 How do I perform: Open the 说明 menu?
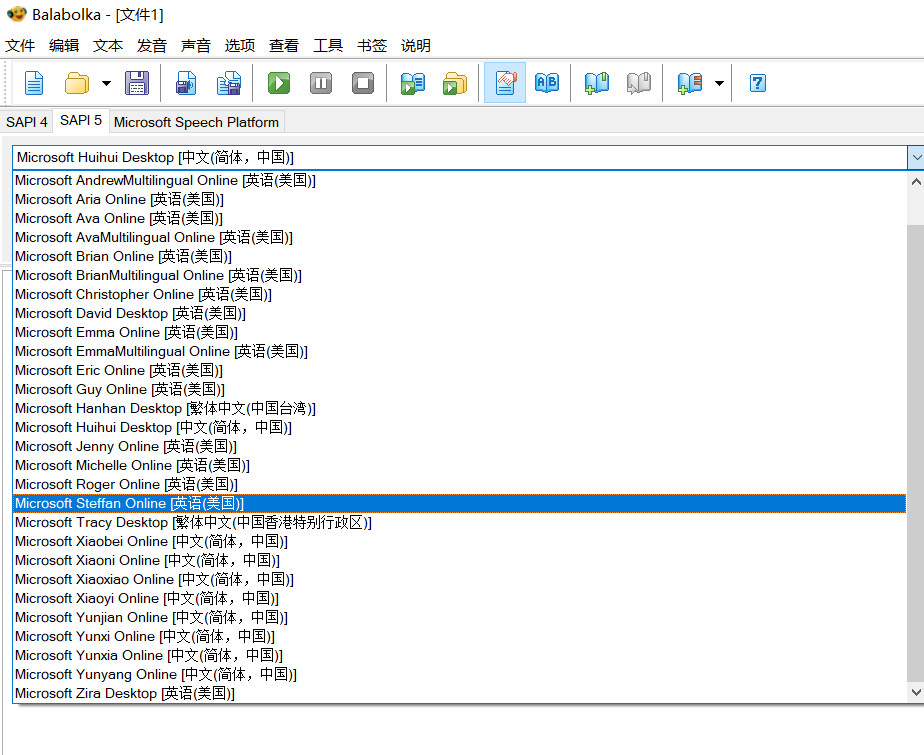click(416, 45)
